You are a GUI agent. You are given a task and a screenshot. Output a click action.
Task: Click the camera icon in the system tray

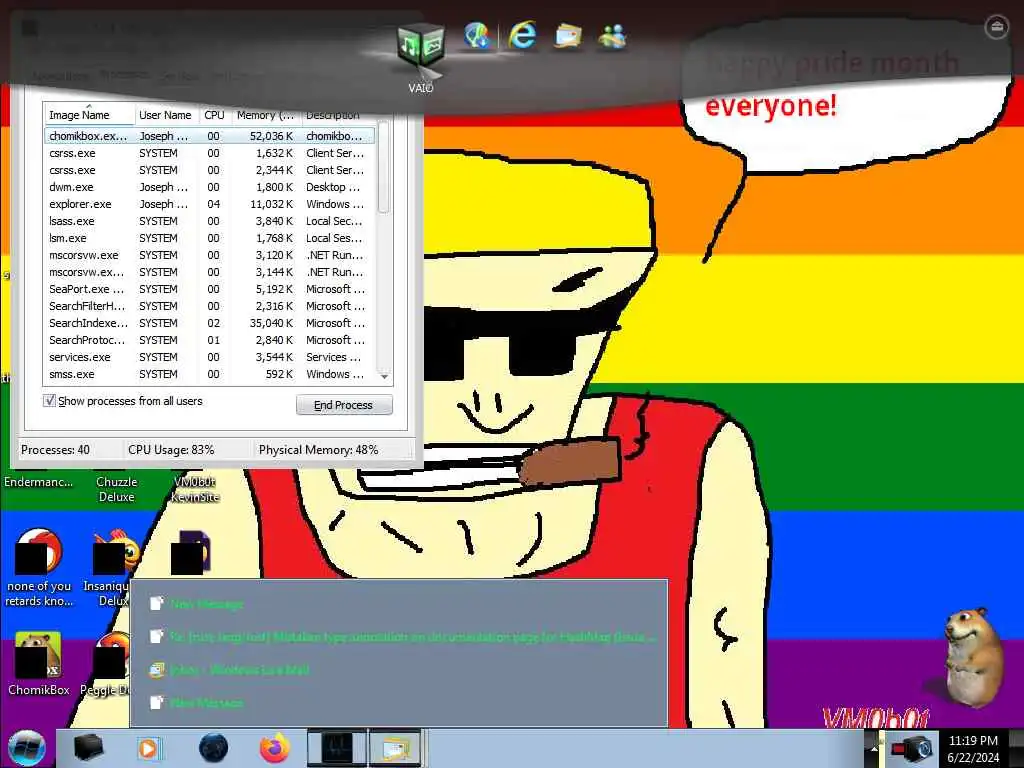tap(912, 749)
